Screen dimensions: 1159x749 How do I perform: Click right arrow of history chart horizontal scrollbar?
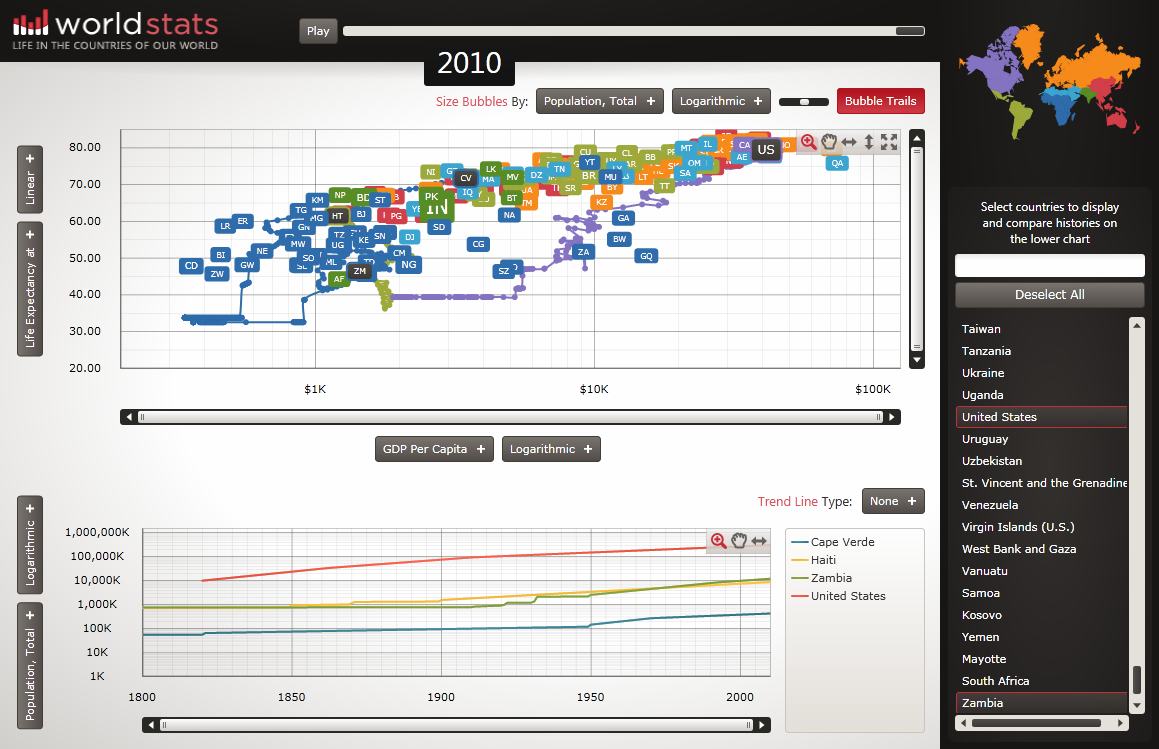(762, 725)
